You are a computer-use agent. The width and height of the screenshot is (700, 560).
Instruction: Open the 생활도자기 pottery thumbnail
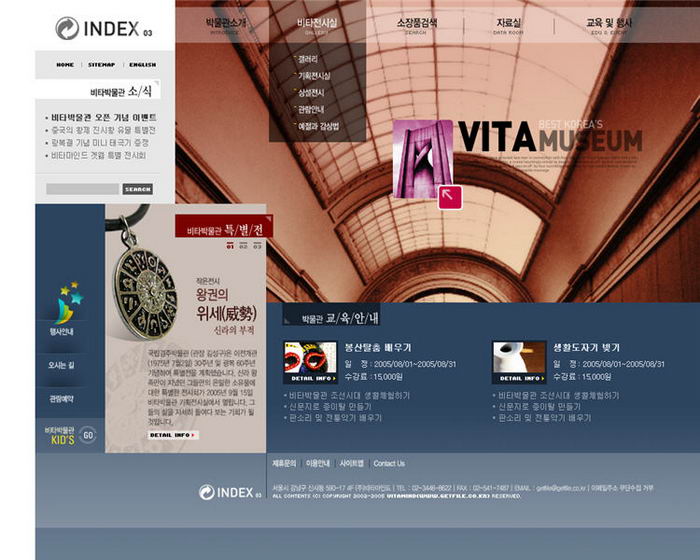518,359
